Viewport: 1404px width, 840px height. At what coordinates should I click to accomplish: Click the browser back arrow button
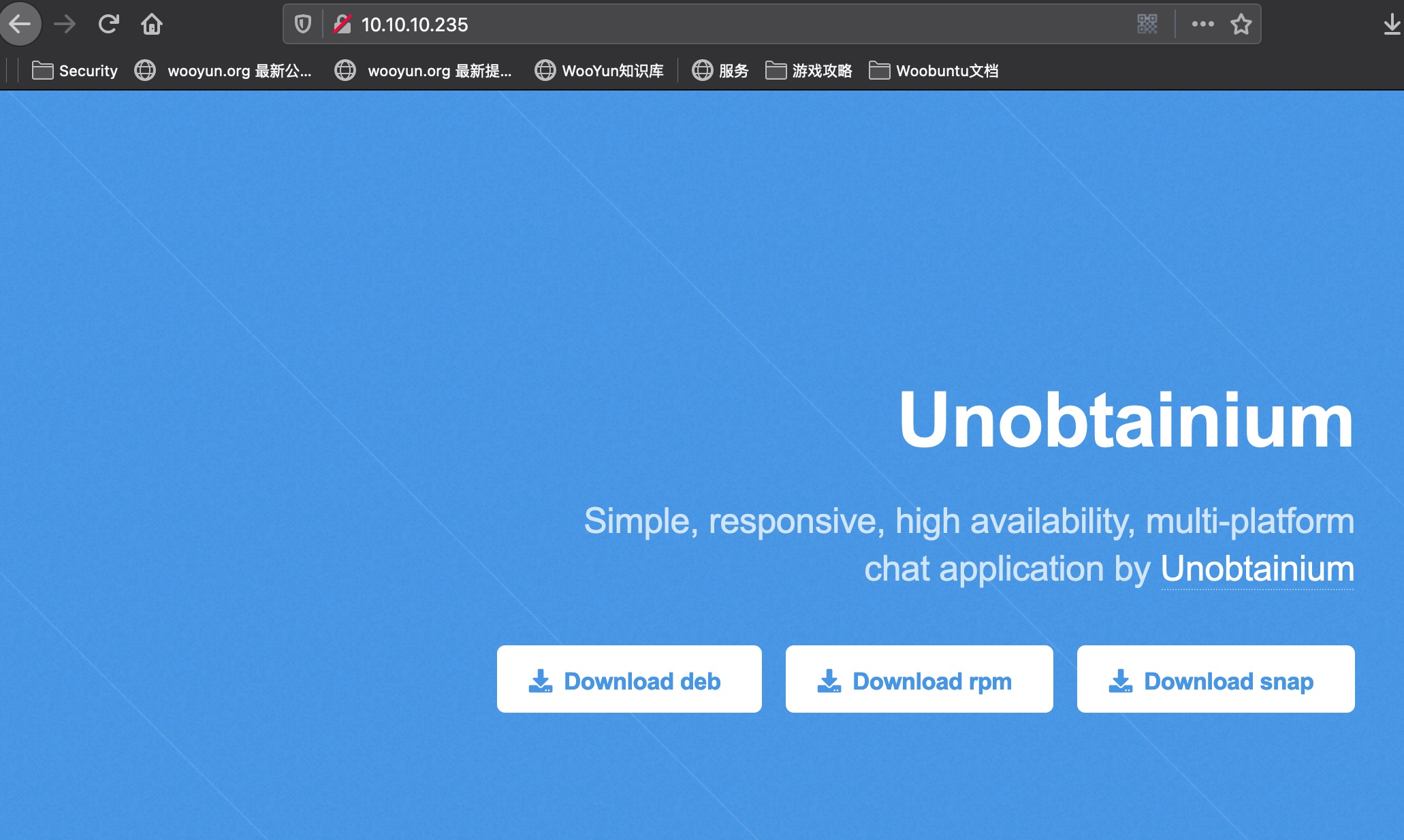pyautogui.click(x=20, y=25)
